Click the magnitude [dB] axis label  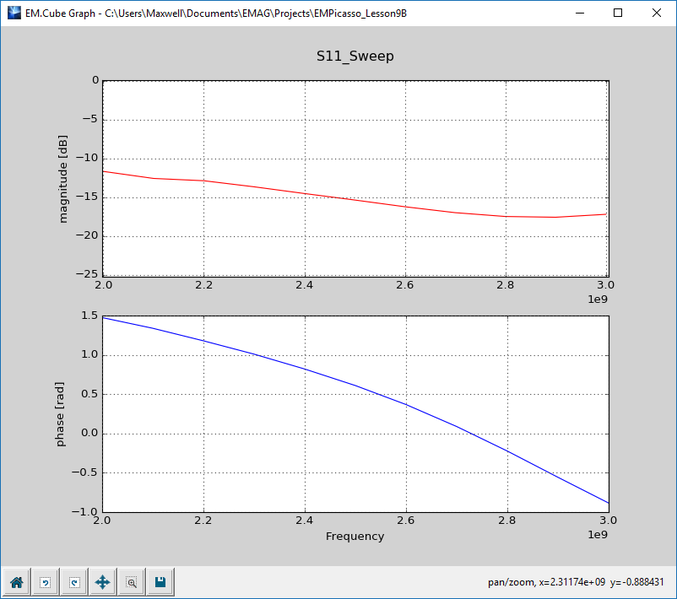tap(63, 179)
